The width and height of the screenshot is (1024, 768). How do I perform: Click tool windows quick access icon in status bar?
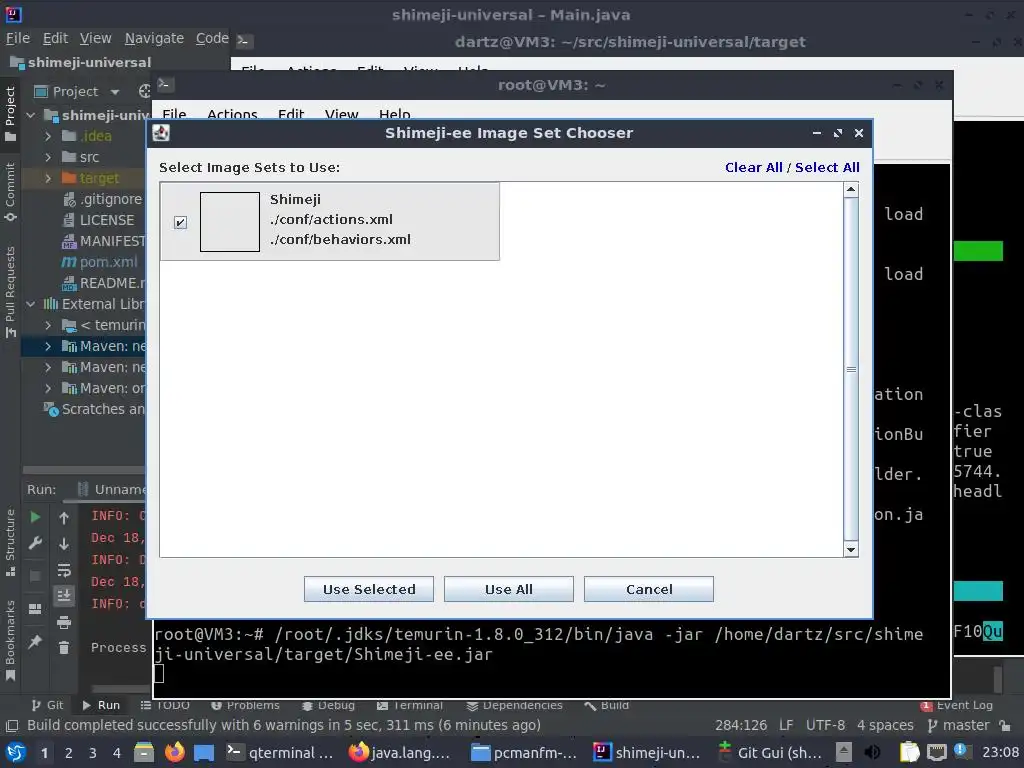pos(12,726)
